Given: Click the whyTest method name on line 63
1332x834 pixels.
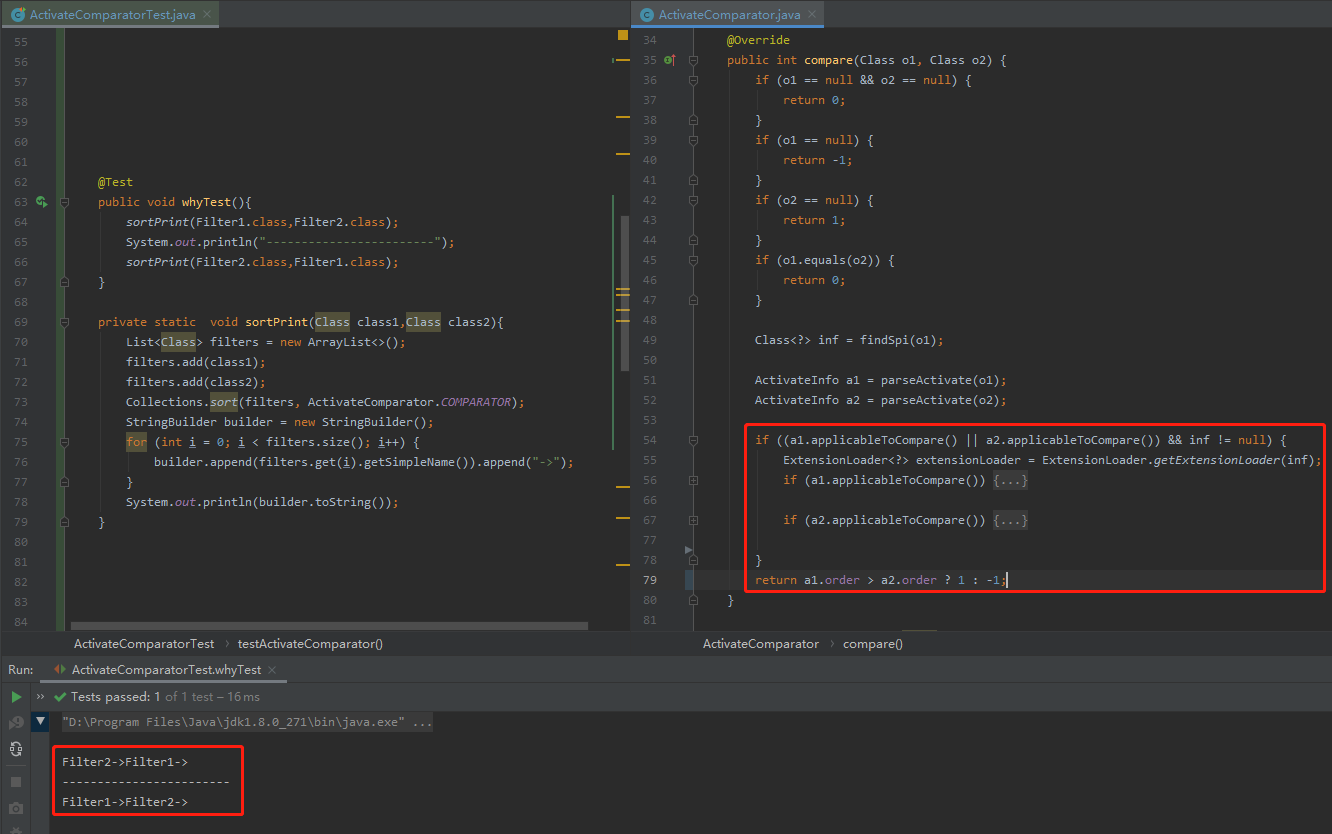Looking at the screenshot, I should (x=206, y=202).
